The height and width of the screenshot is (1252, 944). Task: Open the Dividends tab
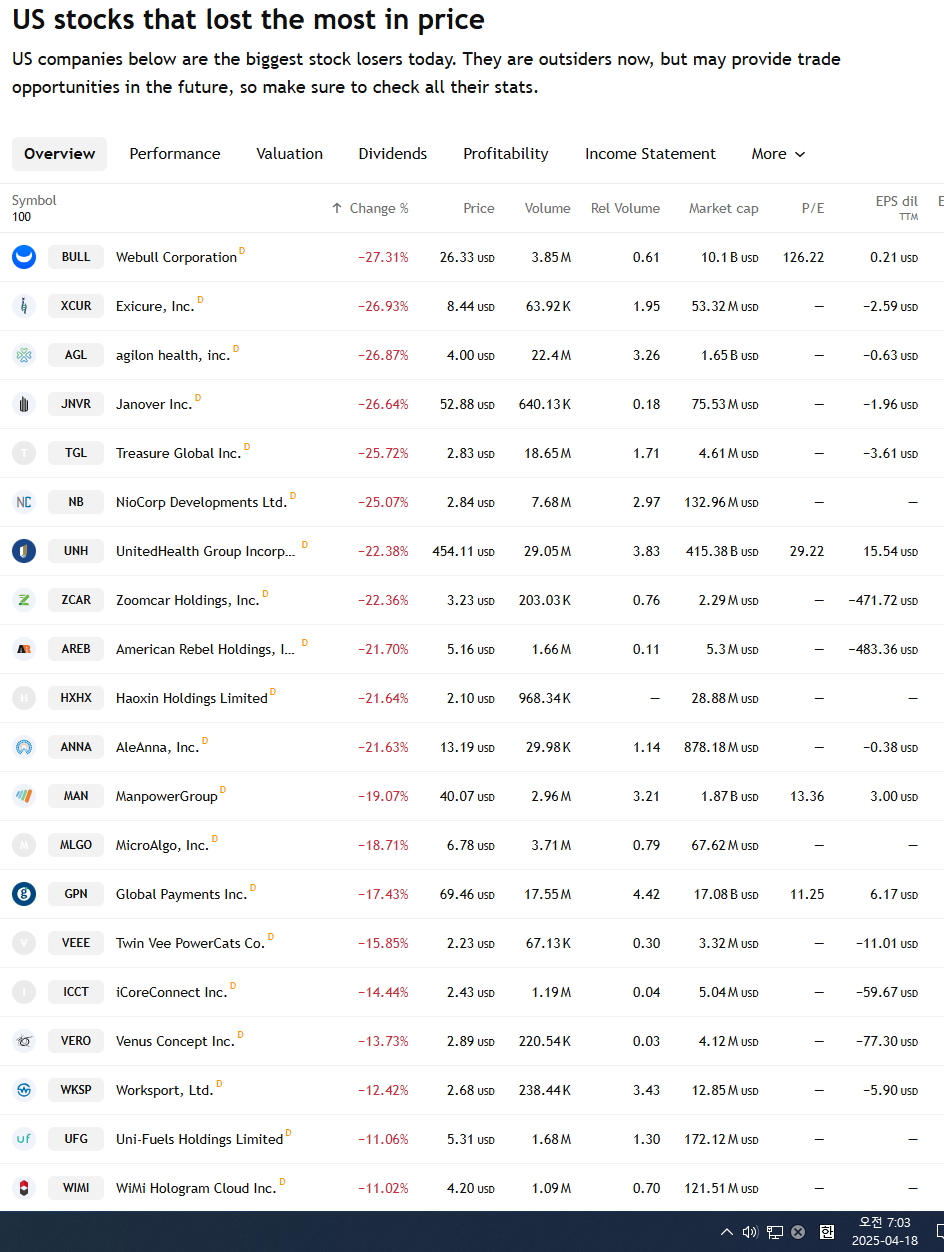coord(393,154)
